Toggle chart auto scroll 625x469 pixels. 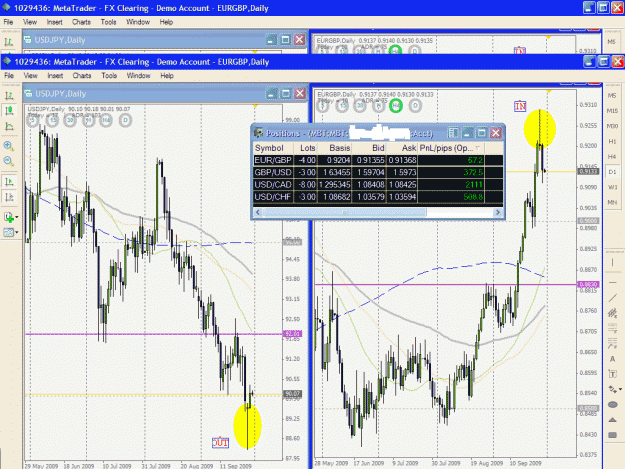(9, 182)
